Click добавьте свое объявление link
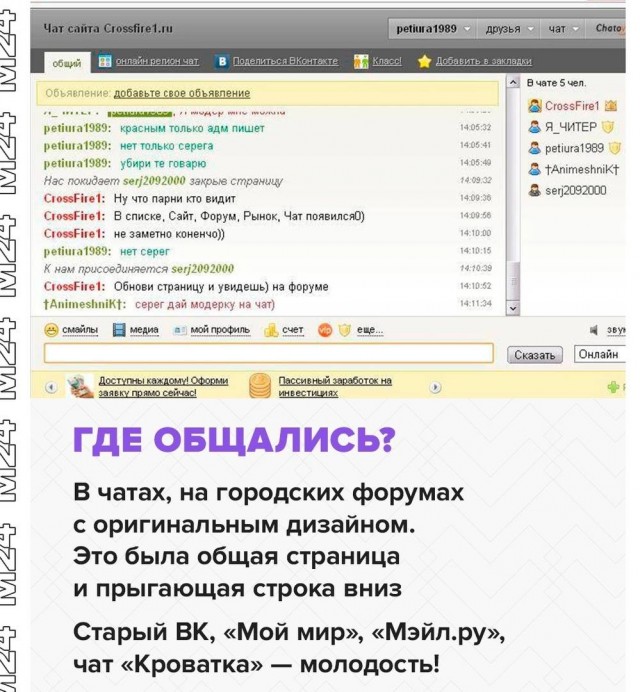Image resolution: width=640 pixels, height=692 pixels. (182, 93)
